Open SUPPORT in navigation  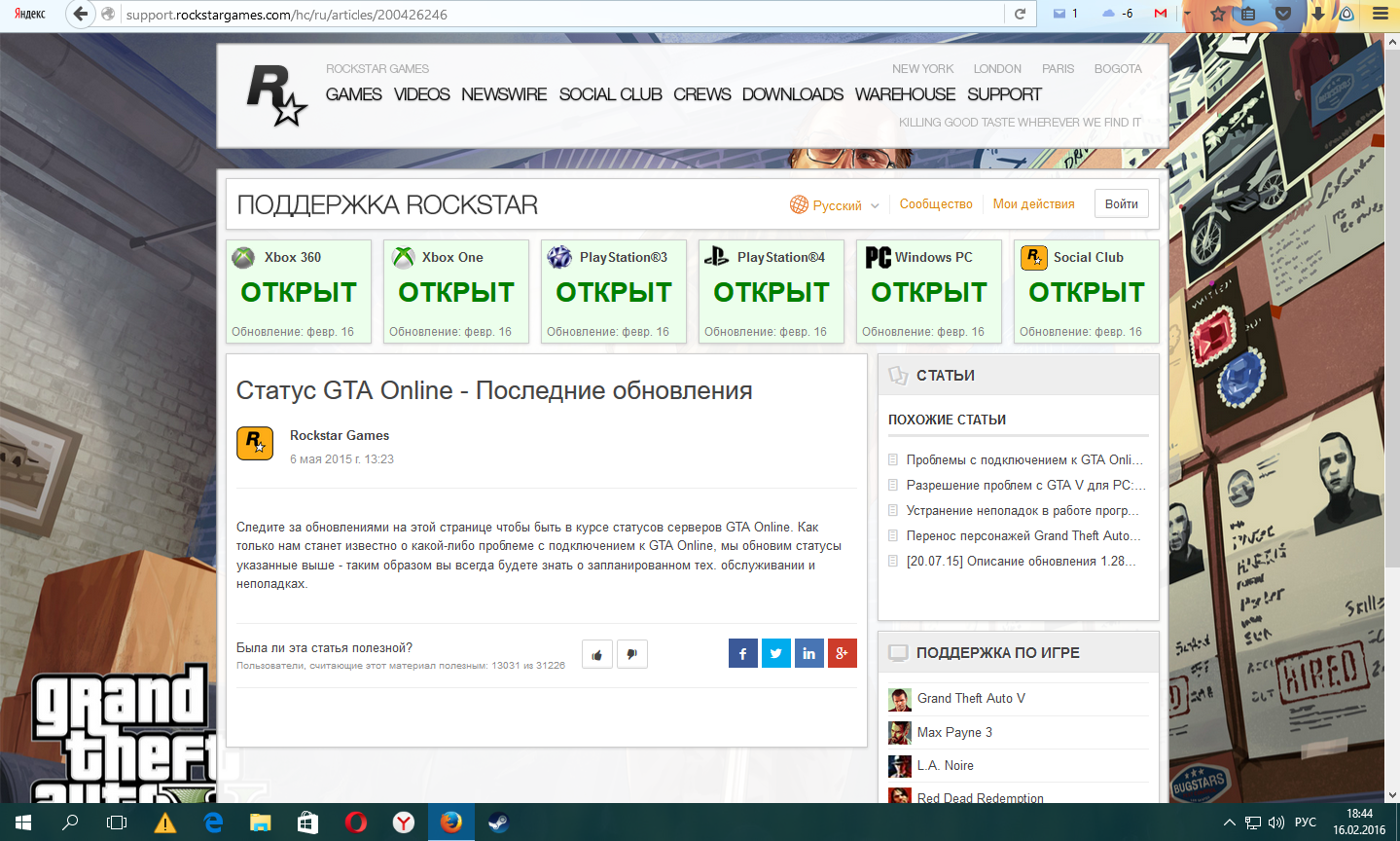pos(1004,94)
